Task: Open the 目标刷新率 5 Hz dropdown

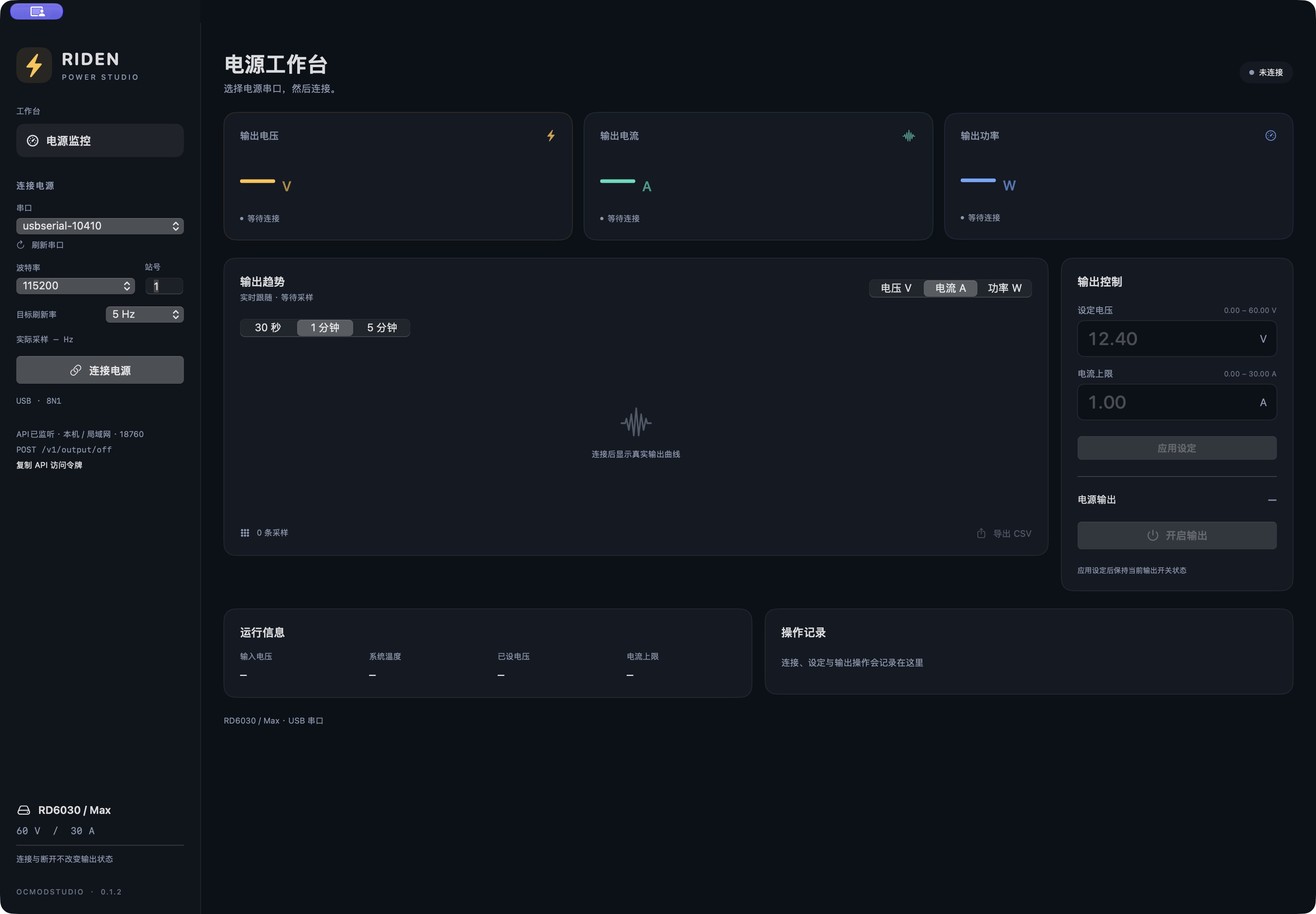Action: [144, 315]
